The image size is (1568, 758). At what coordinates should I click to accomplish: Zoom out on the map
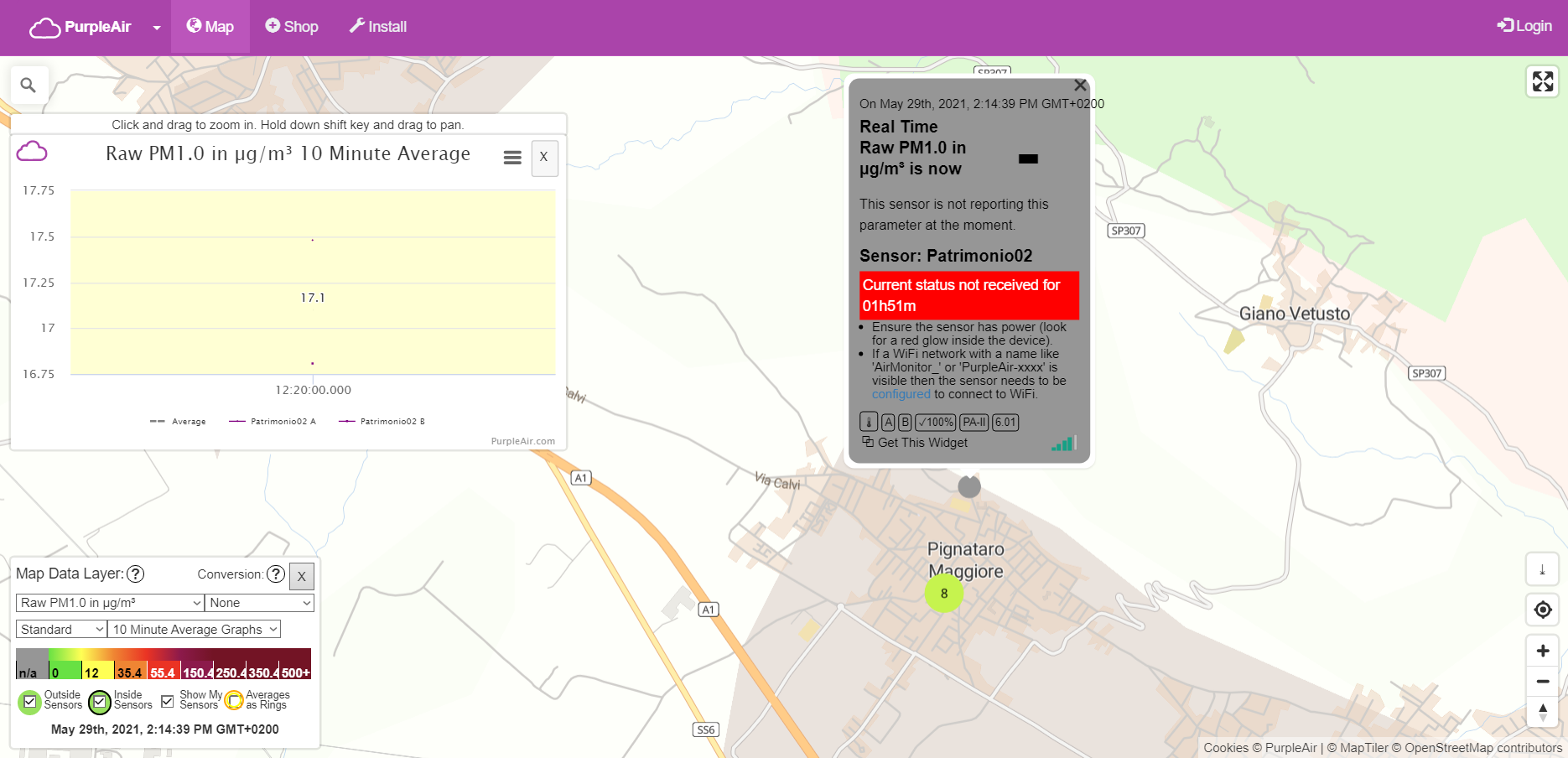coord(1542,681)
